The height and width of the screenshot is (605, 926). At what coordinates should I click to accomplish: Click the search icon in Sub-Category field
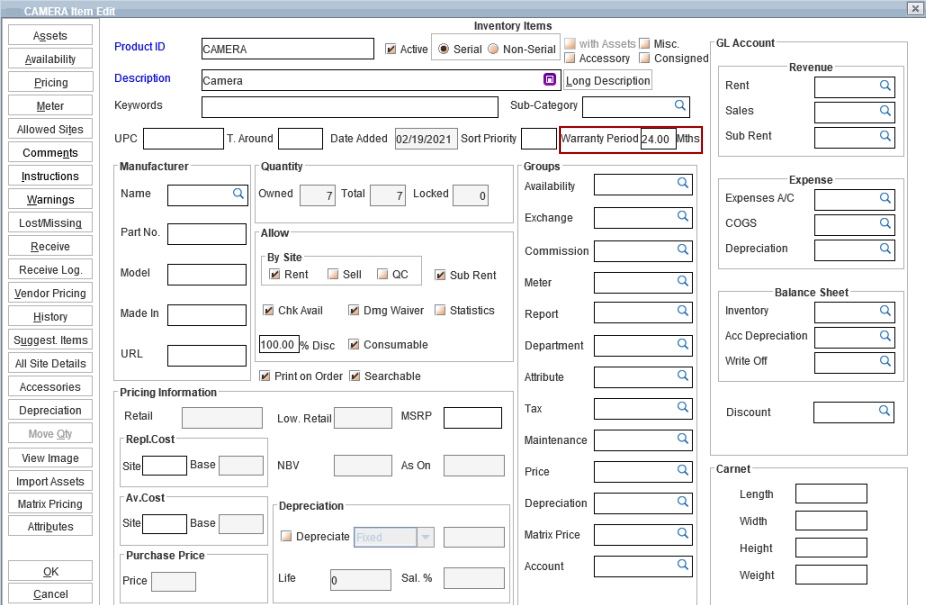[x=680, y=105]
